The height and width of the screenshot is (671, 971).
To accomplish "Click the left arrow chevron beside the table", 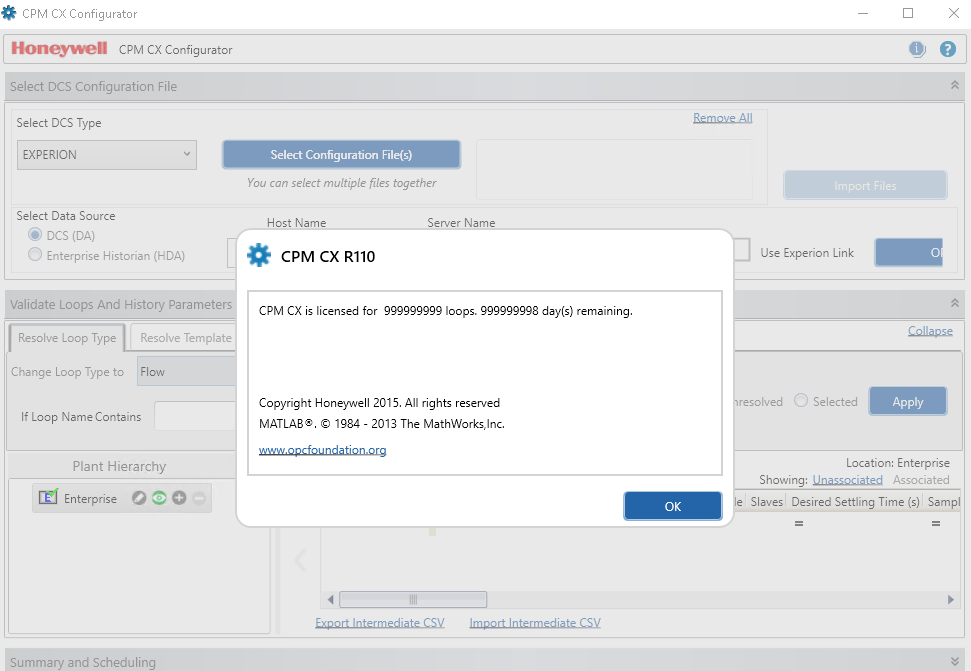I will (x=300, y=560).
